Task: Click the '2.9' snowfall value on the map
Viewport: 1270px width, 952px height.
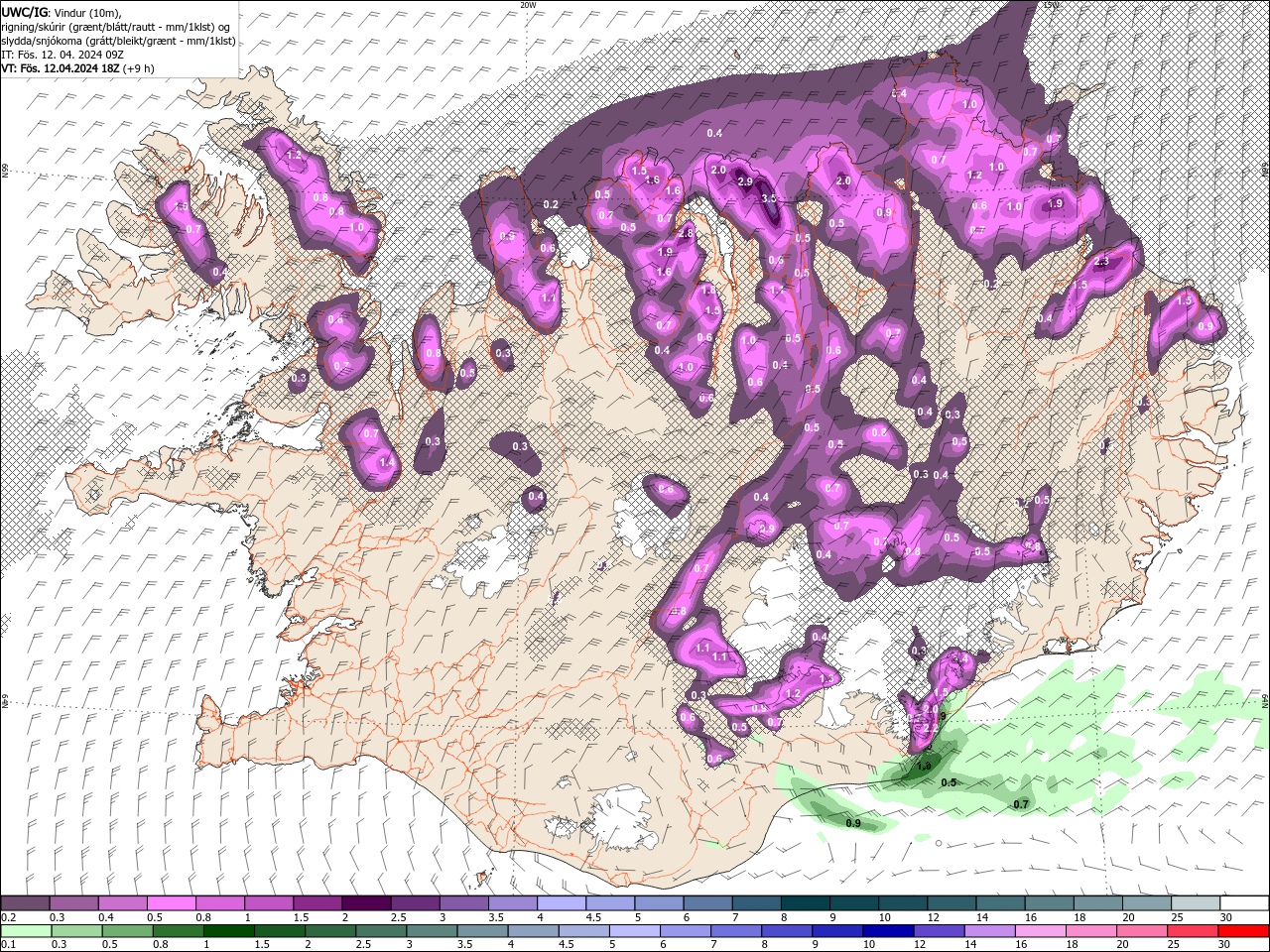Action: 746,183
